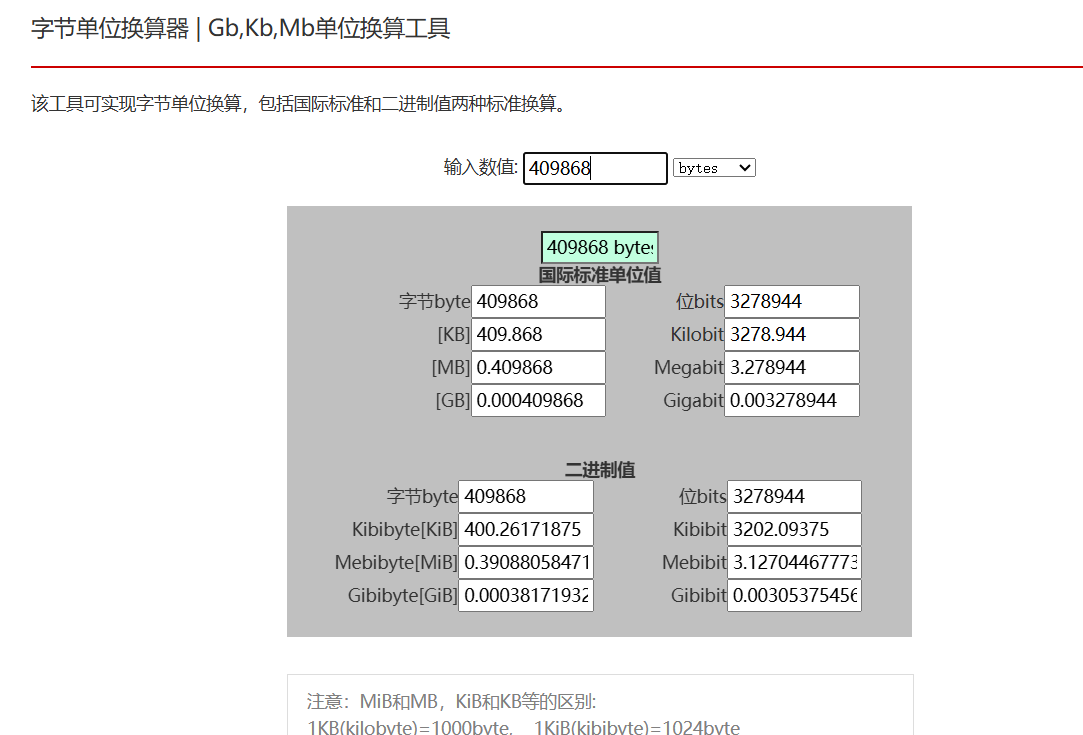The height and width of the screenshot is (735, 1083).
Task: Click the [GB] field showing 0.000409868
Action: [x=538, y=401]
